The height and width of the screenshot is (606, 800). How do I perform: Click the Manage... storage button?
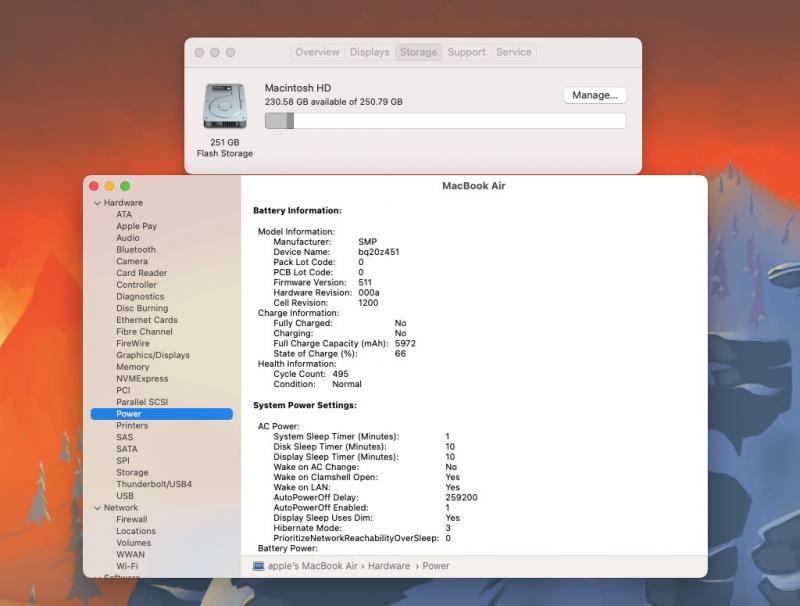point(594,95)
